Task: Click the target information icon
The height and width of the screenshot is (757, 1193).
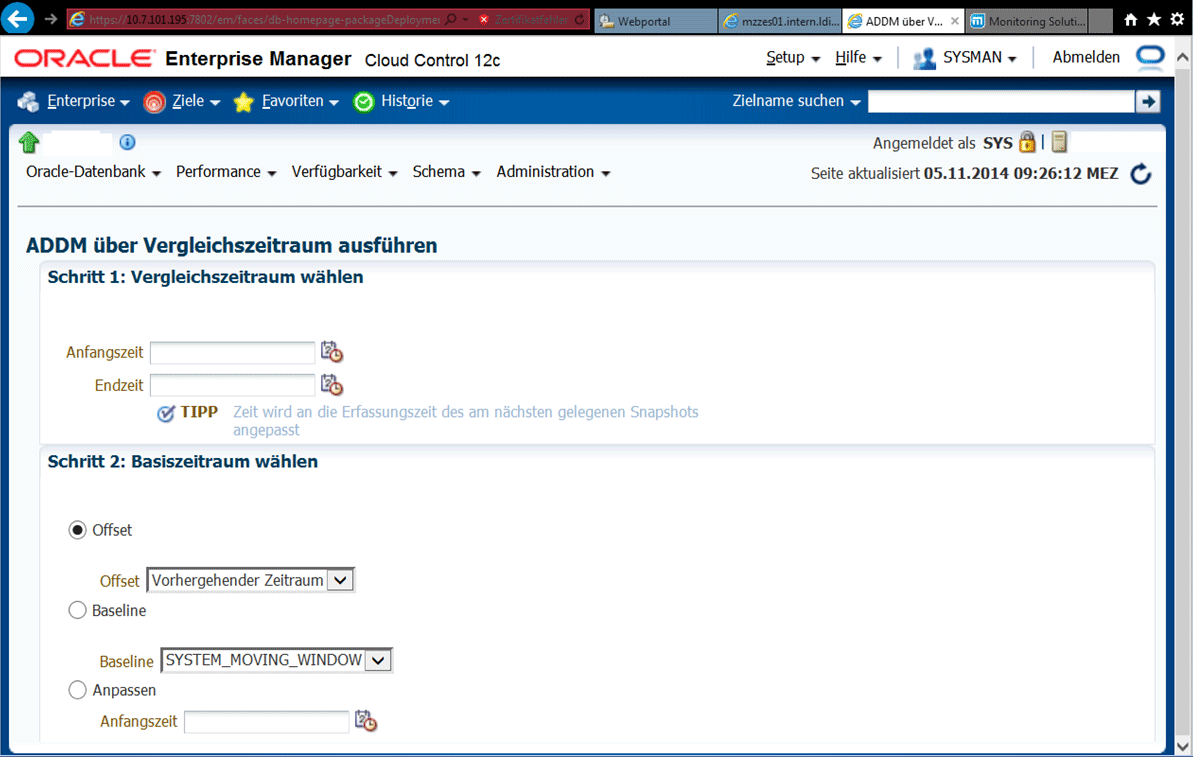Action: click(127, 142)
